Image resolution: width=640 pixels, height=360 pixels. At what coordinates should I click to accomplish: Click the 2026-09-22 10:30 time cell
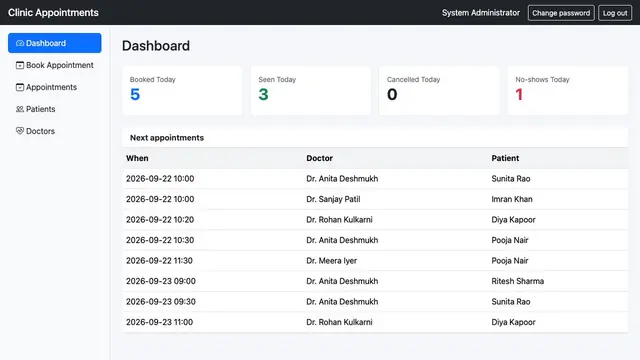[160, 240]
